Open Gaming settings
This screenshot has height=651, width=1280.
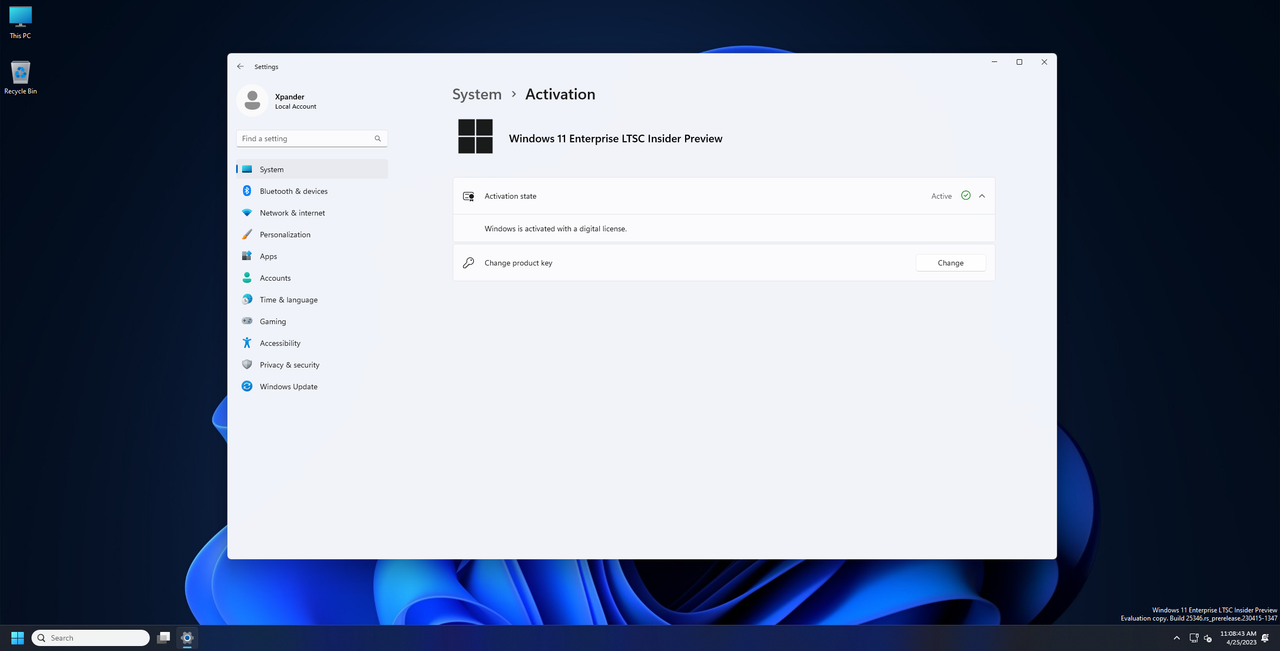click(x=312, y=321)
